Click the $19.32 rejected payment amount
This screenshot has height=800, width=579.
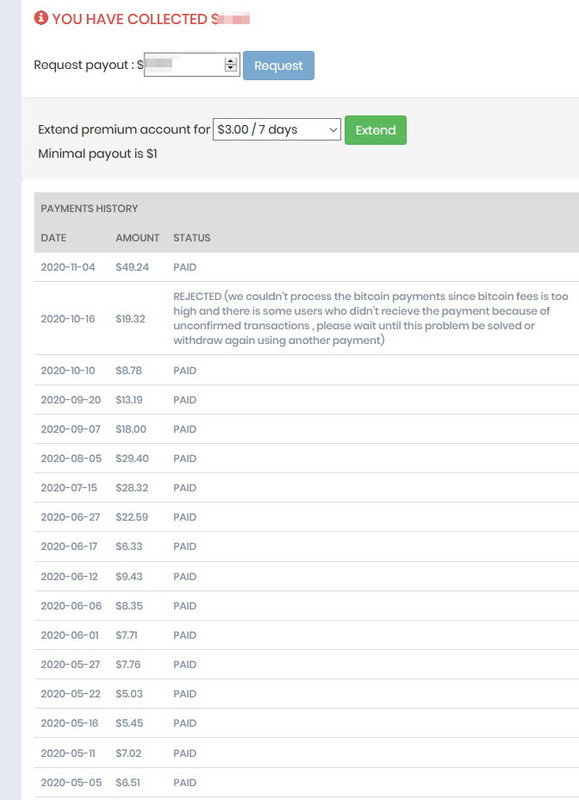tap(130, 319)
